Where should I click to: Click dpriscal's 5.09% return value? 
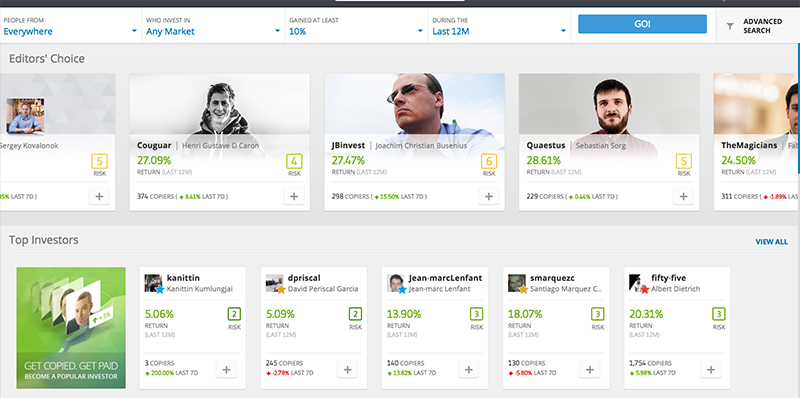coord(281,314)
